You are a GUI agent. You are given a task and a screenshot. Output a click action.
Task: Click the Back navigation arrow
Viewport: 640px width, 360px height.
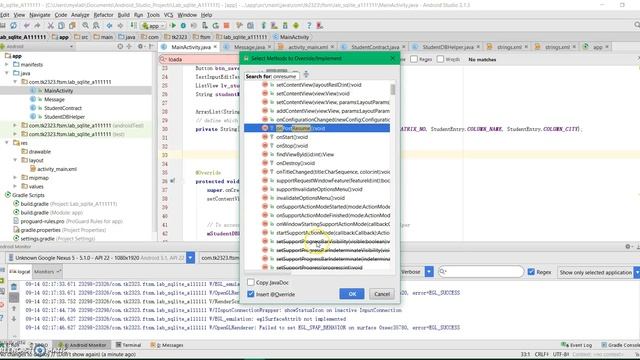(x=109, y=26)
